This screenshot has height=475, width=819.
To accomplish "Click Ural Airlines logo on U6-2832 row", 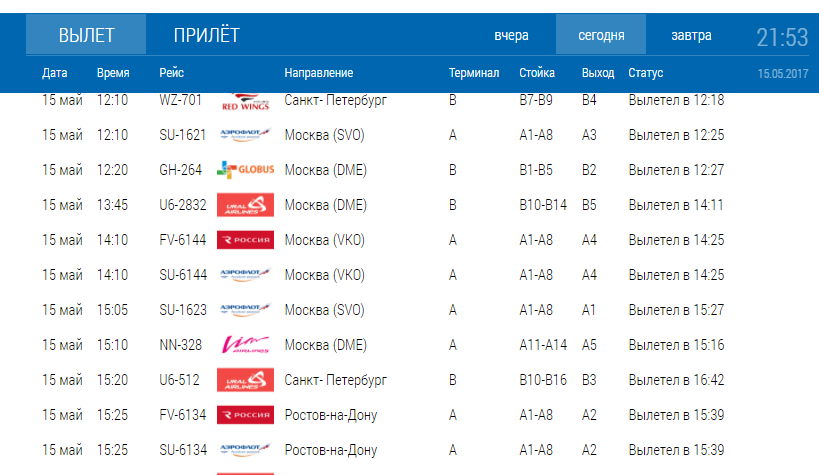I will [x=244, y=205].
